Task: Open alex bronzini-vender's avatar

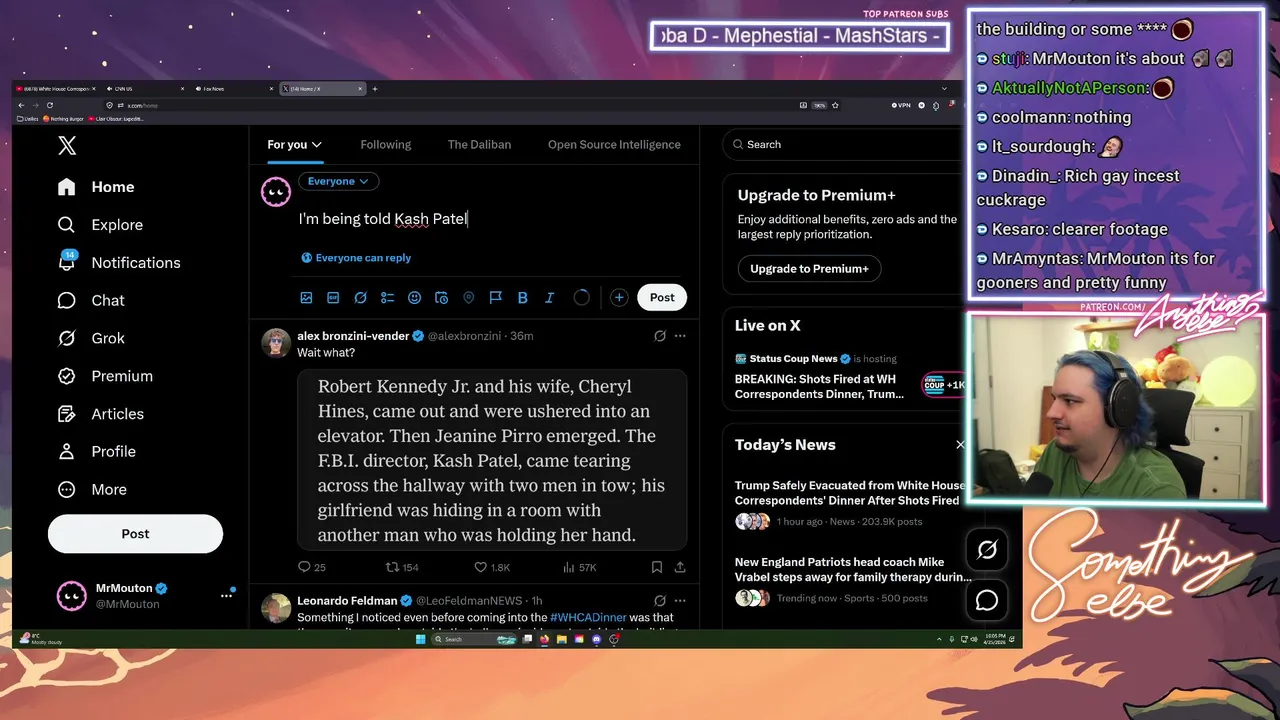Action: click(276, 342)
